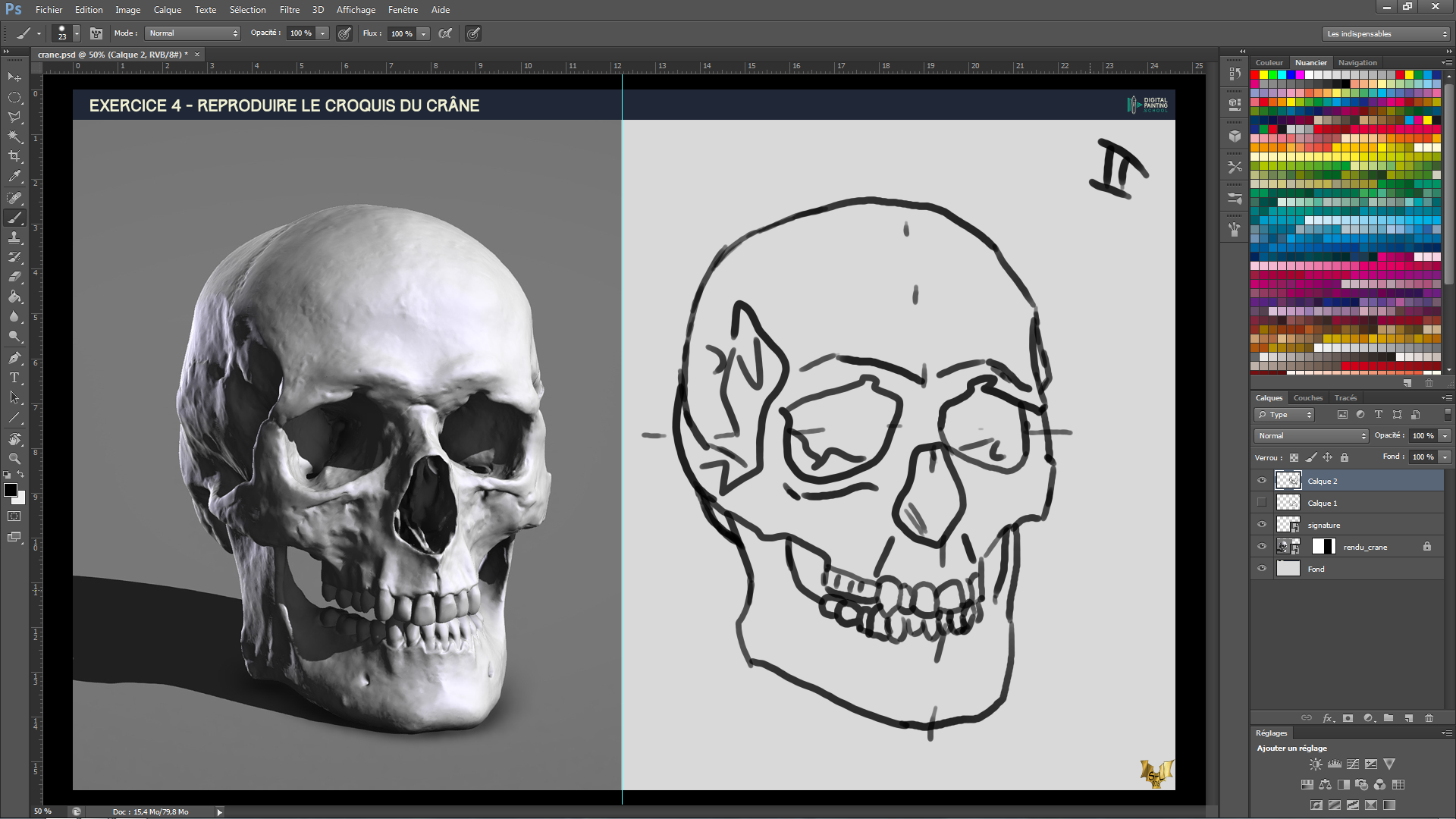The width and height of the screenshot is (1456, 819).
Task: Hide the Calque 2 layer
Action: click(x=1262, y=481)
